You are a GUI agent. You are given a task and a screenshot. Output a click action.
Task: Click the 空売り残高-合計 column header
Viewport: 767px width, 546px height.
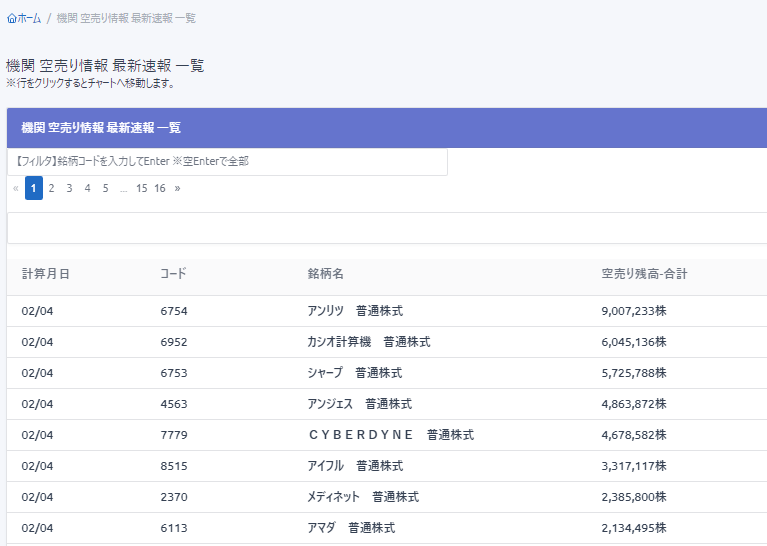[644, 274]
